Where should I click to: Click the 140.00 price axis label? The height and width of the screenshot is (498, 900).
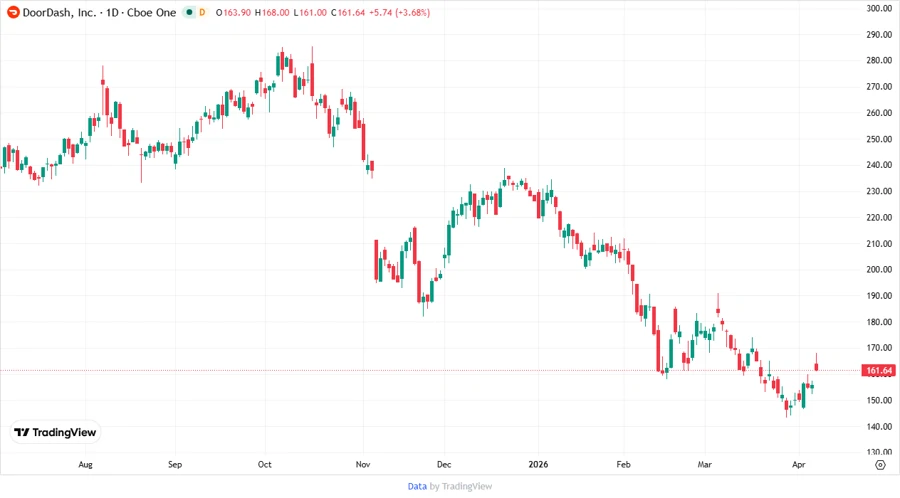coord(879,426)
